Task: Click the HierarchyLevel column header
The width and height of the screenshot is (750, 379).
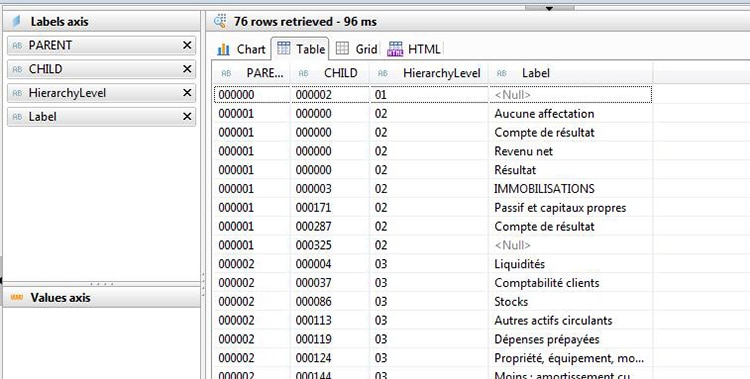Action: pos(429,73)
